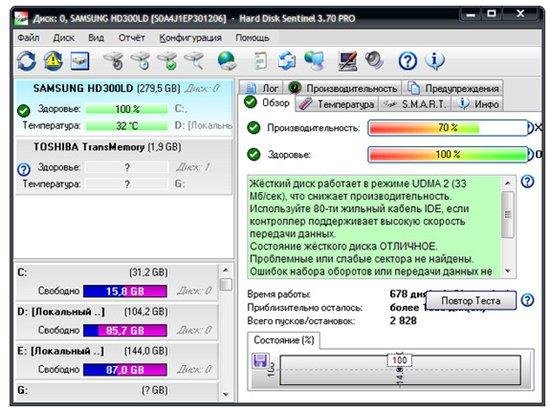The image size is (550, 410).
Task: Click help icon next to Повтор Теста
Action: tap(528, 300)
